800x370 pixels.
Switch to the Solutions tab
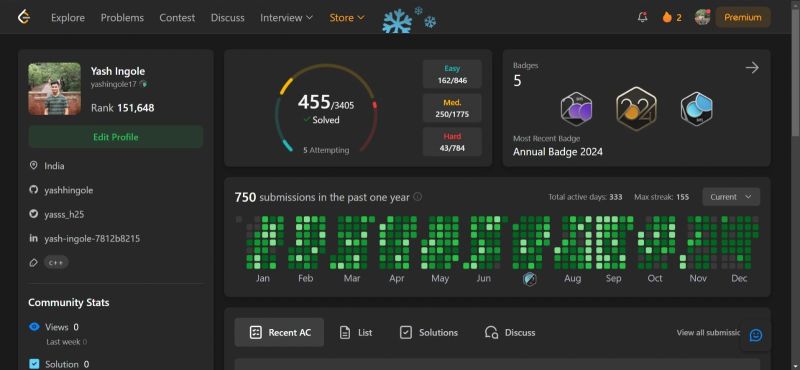click(429, 333)
